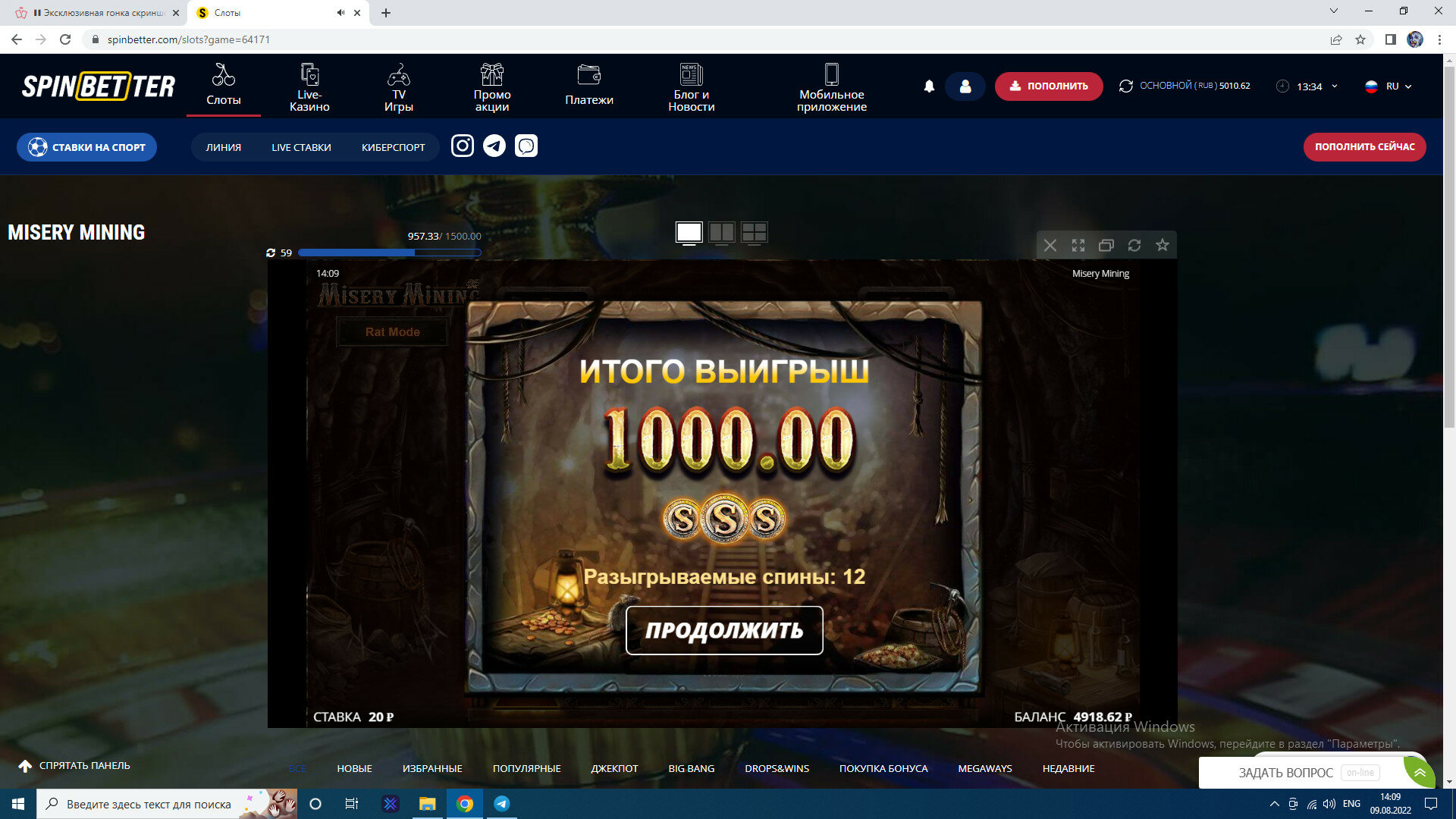
Task: Refresh the game window icon
Action: tap(1134, 245)
